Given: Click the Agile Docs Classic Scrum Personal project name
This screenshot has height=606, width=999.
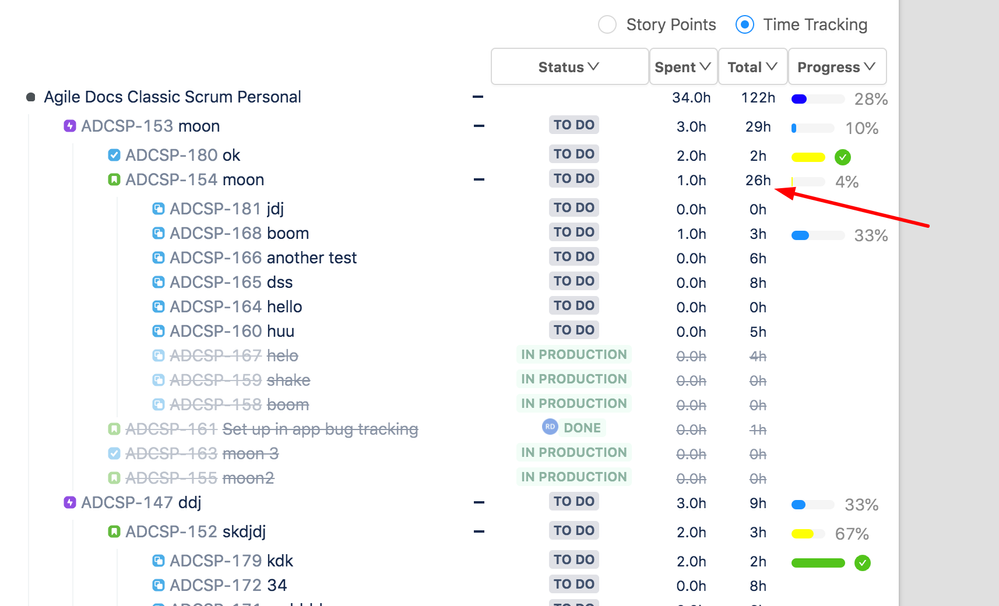Looking at the screenshot, I should pos(172,97).
